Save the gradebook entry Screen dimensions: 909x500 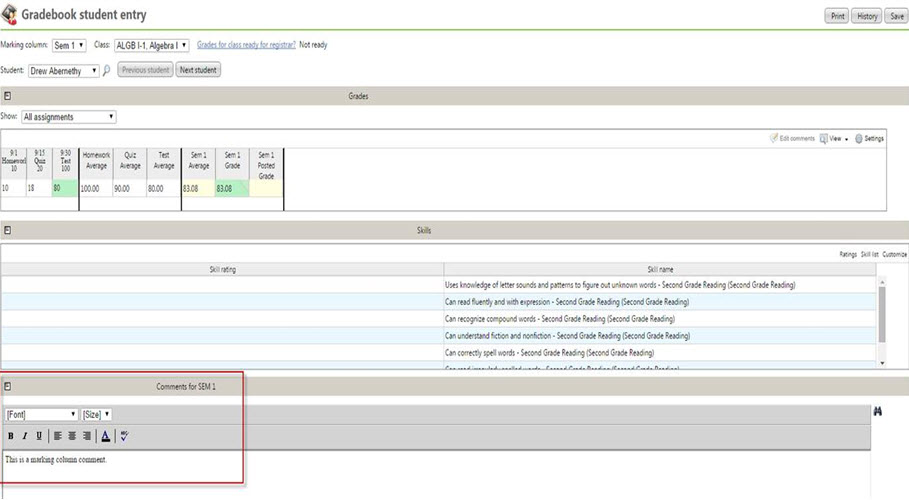click(896, 16)
